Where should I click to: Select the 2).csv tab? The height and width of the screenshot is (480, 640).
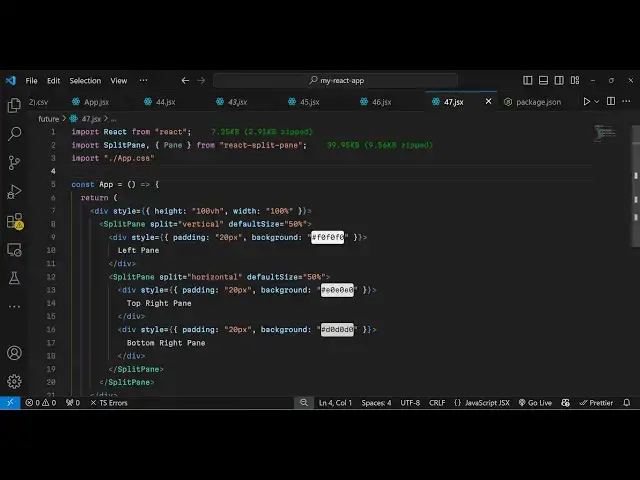coord(38,102)
